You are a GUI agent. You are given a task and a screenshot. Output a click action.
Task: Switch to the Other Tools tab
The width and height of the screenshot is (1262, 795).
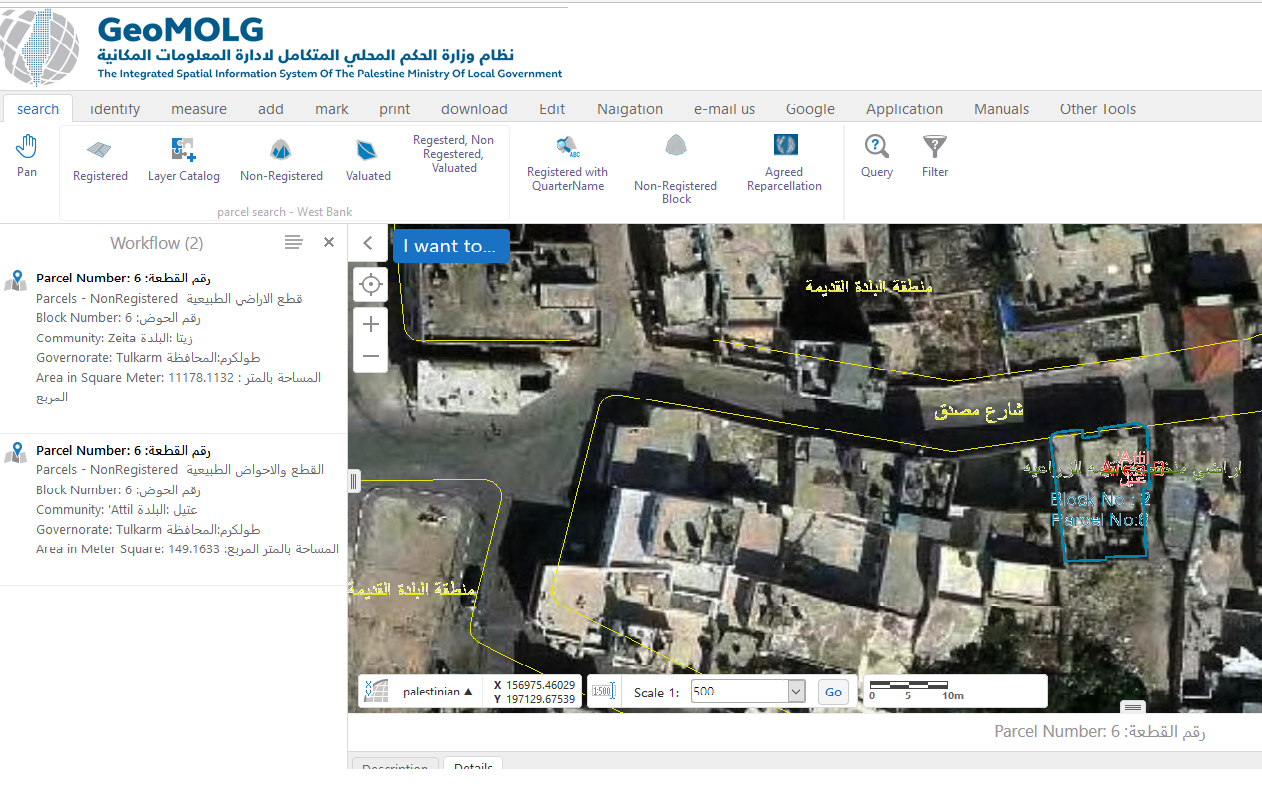tap(1098, 109)
